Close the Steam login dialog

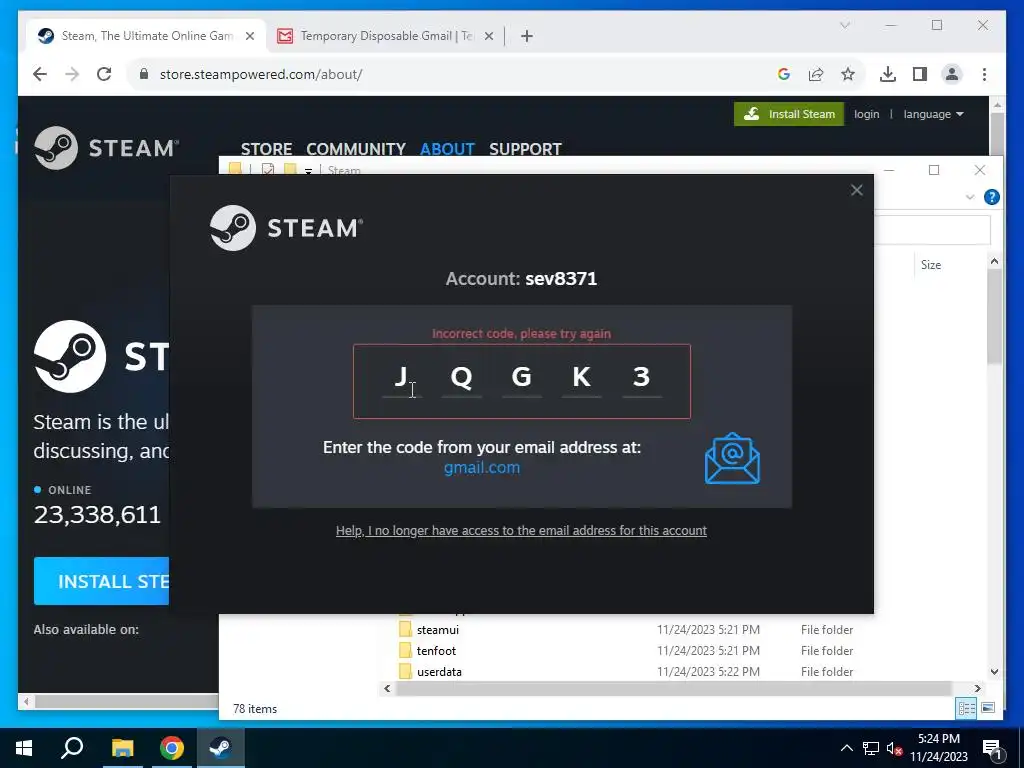(856, 190)
